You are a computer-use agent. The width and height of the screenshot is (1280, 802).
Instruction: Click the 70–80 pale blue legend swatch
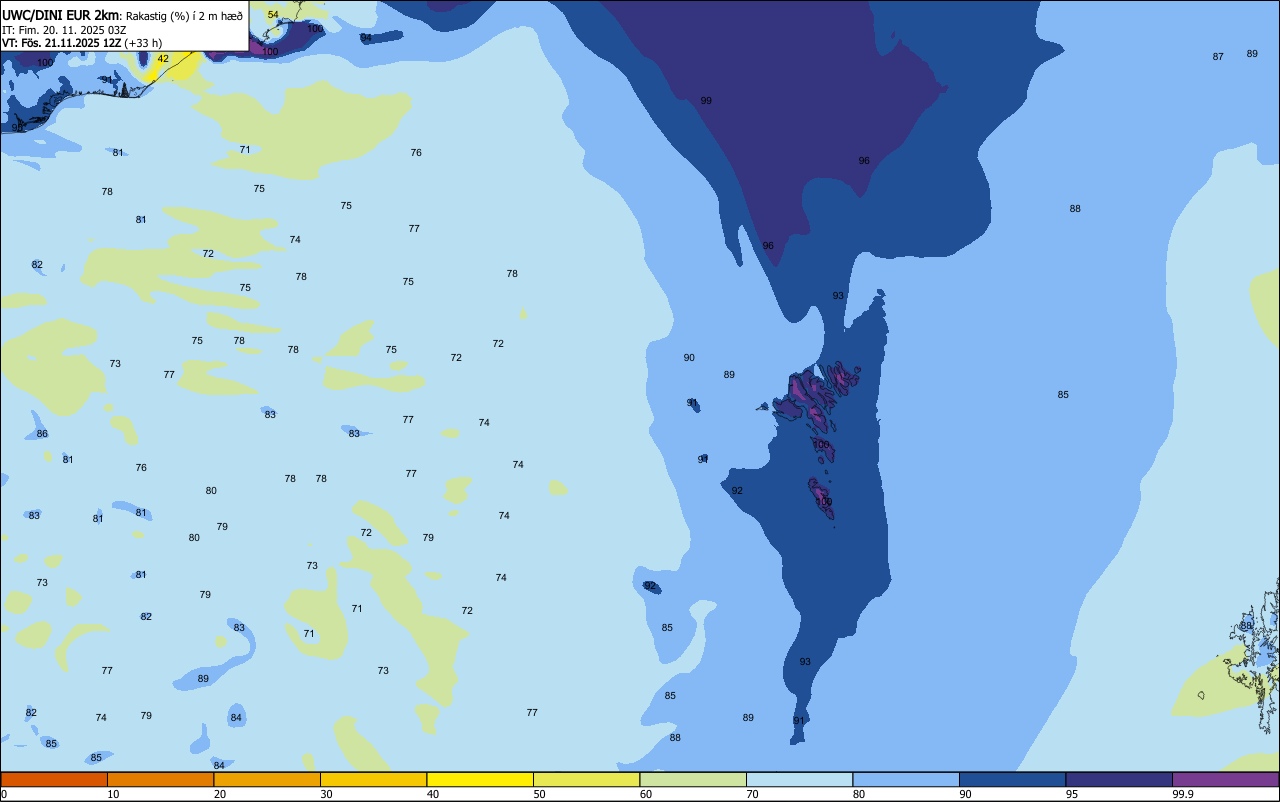point(799,779)
